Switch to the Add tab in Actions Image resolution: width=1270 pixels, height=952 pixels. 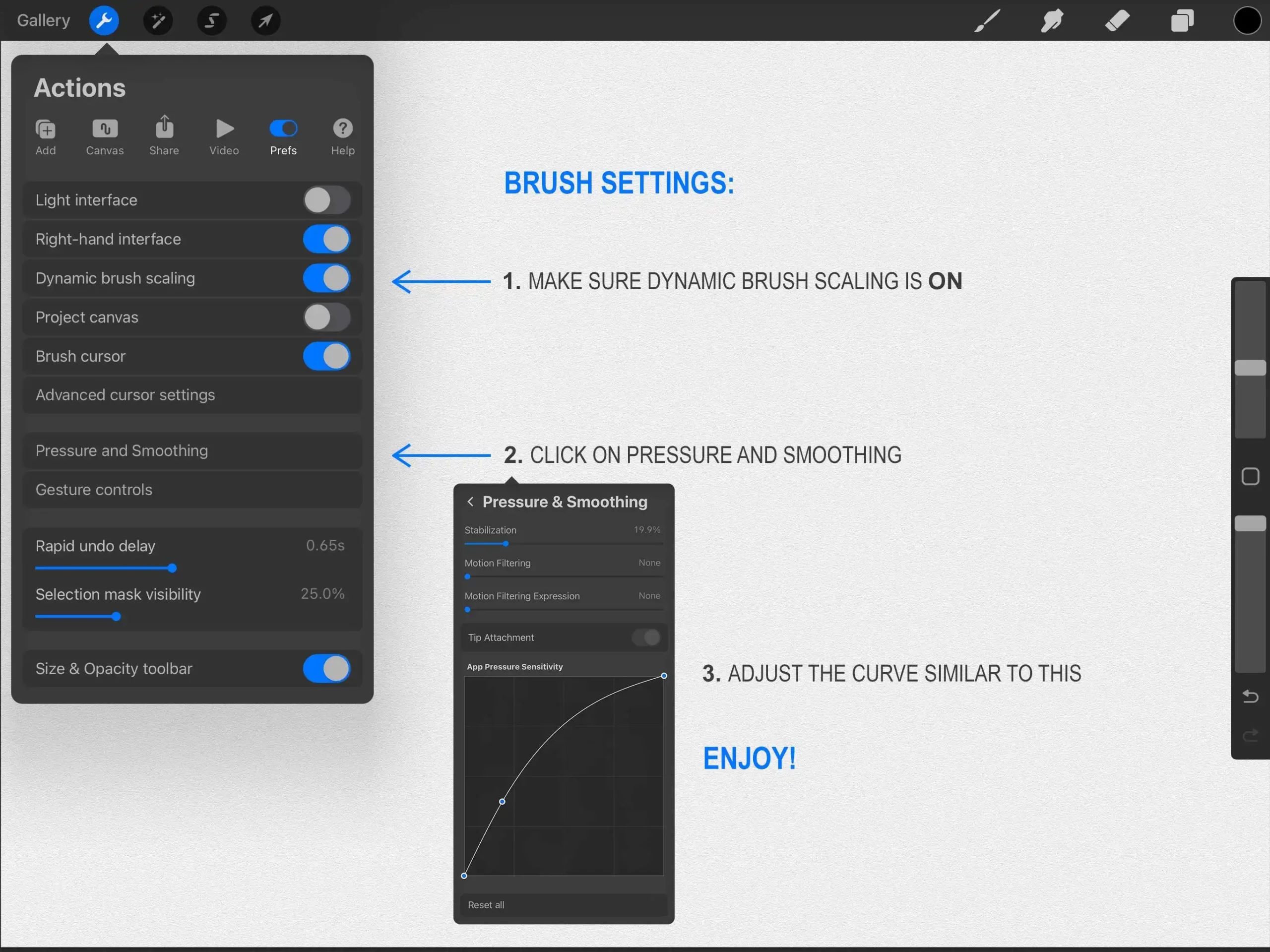coord(45,137)
